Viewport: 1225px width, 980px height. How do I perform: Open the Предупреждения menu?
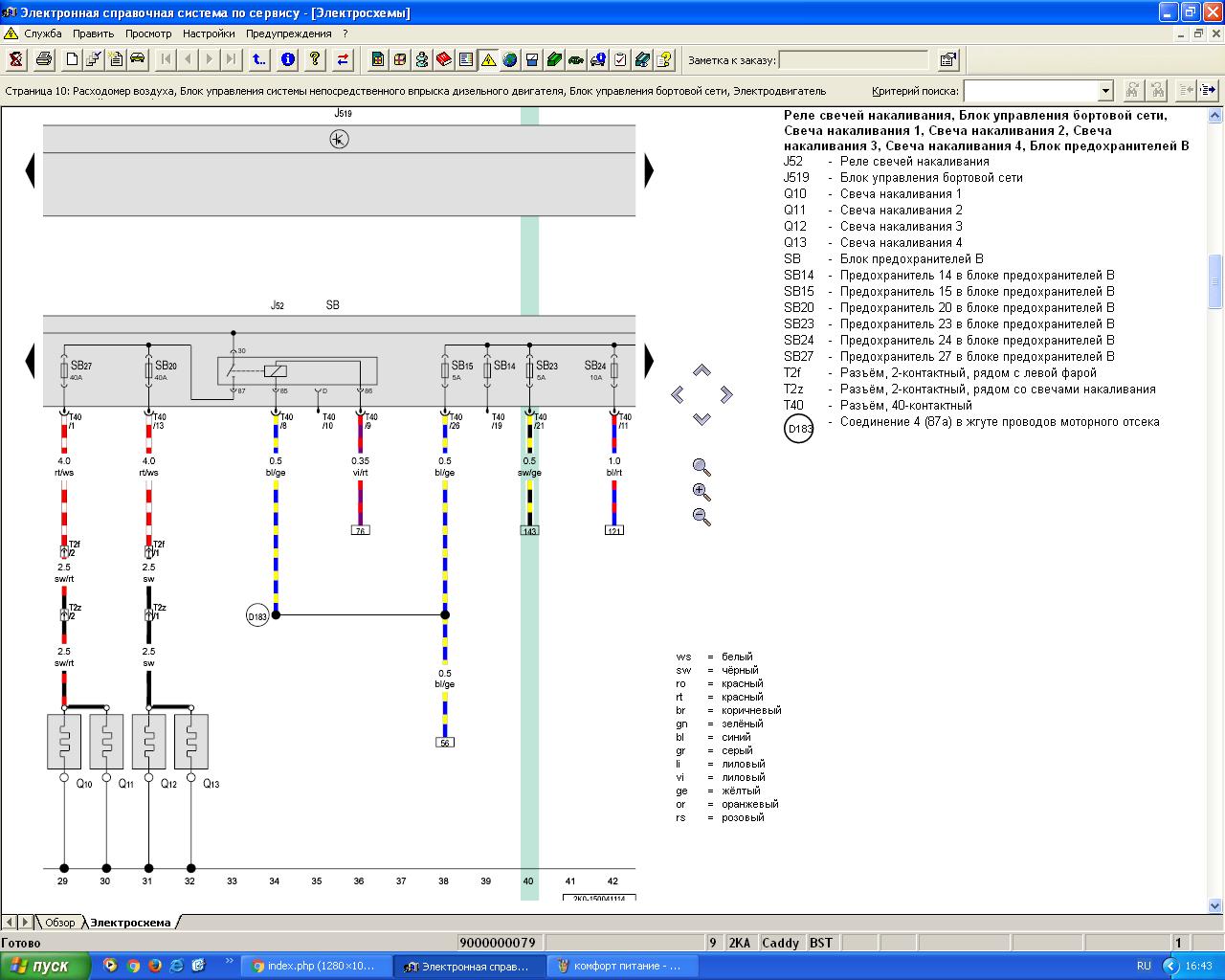pos(289,33)
